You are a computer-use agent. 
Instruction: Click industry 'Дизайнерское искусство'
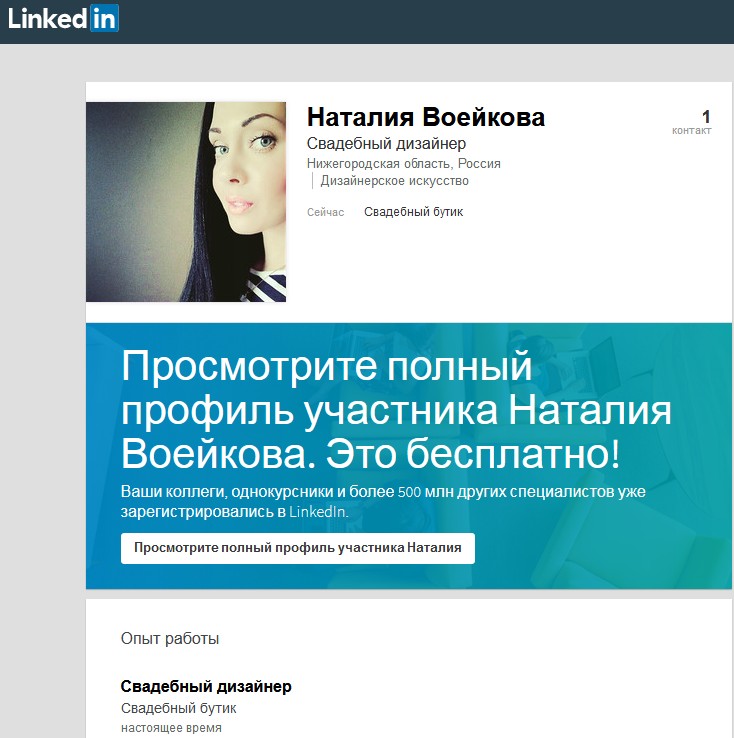click(394, 181)
